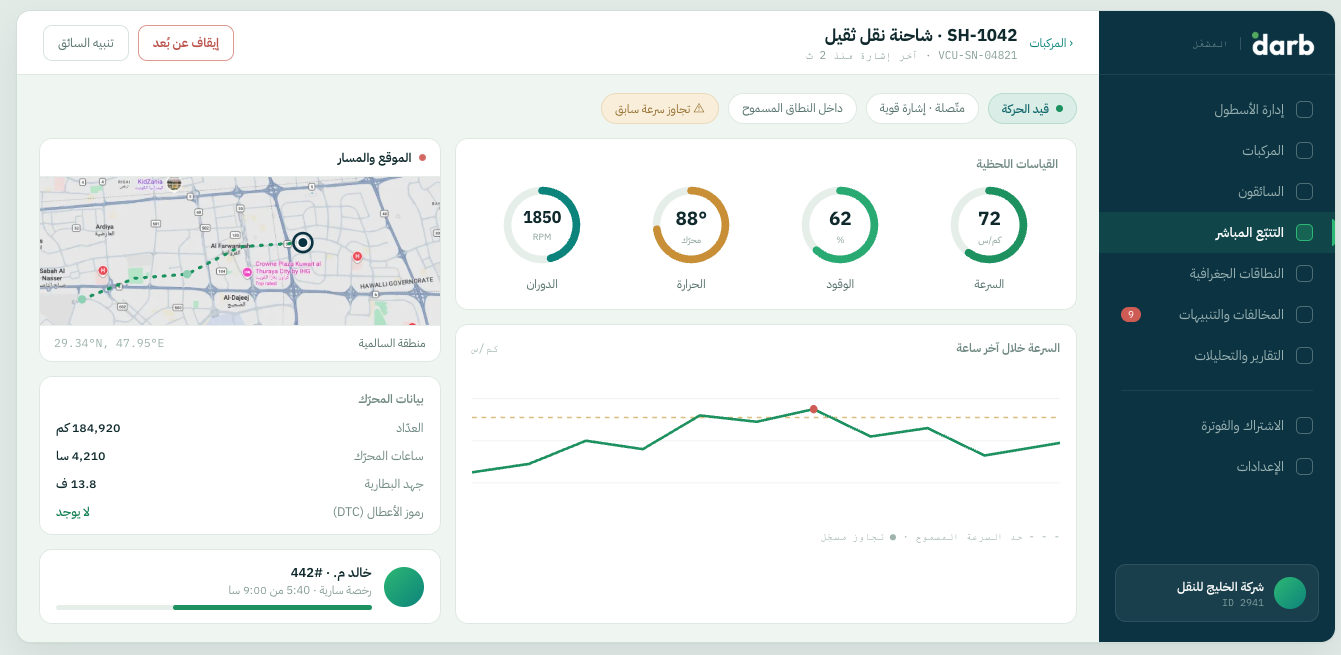
Task: Click the SH-1042 · شاحنة نقل ثقيل title
Action: (x=921, y=35)
